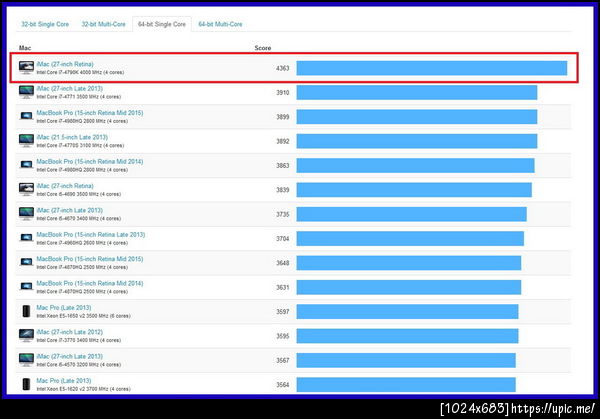This screenshot has width=600, height=419.
Task: Click the blue score bar for 3839
Action: click(x=414, y=190)
